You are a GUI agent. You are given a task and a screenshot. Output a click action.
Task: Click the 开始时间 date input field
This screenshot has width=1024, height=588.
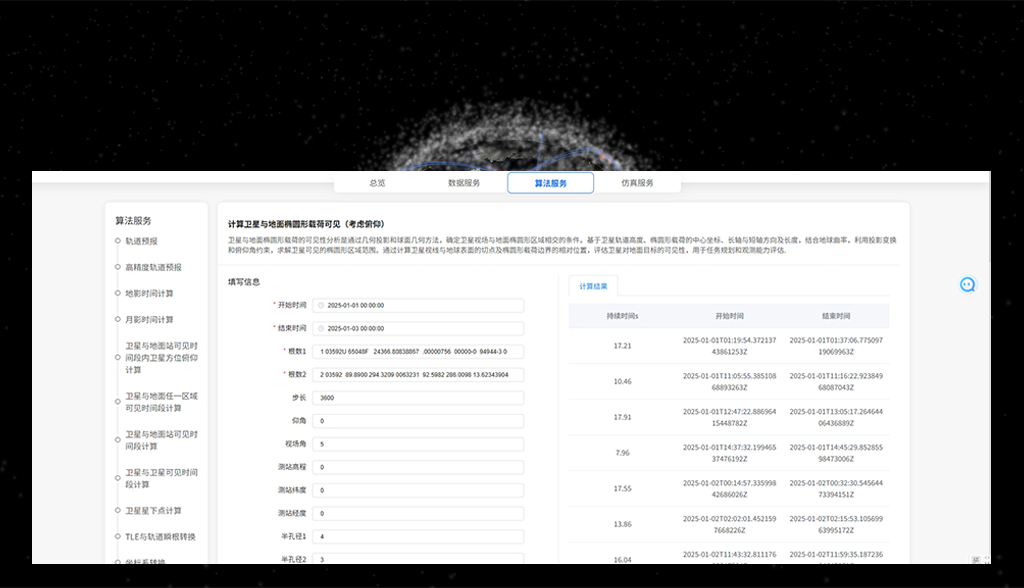pyautogui.click(x=419, y=305)
